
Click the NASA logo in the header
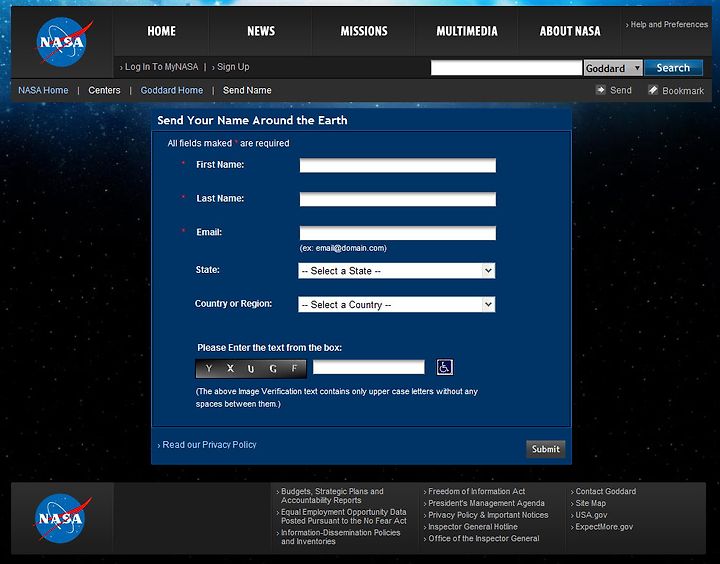click(x=63, y=42)
